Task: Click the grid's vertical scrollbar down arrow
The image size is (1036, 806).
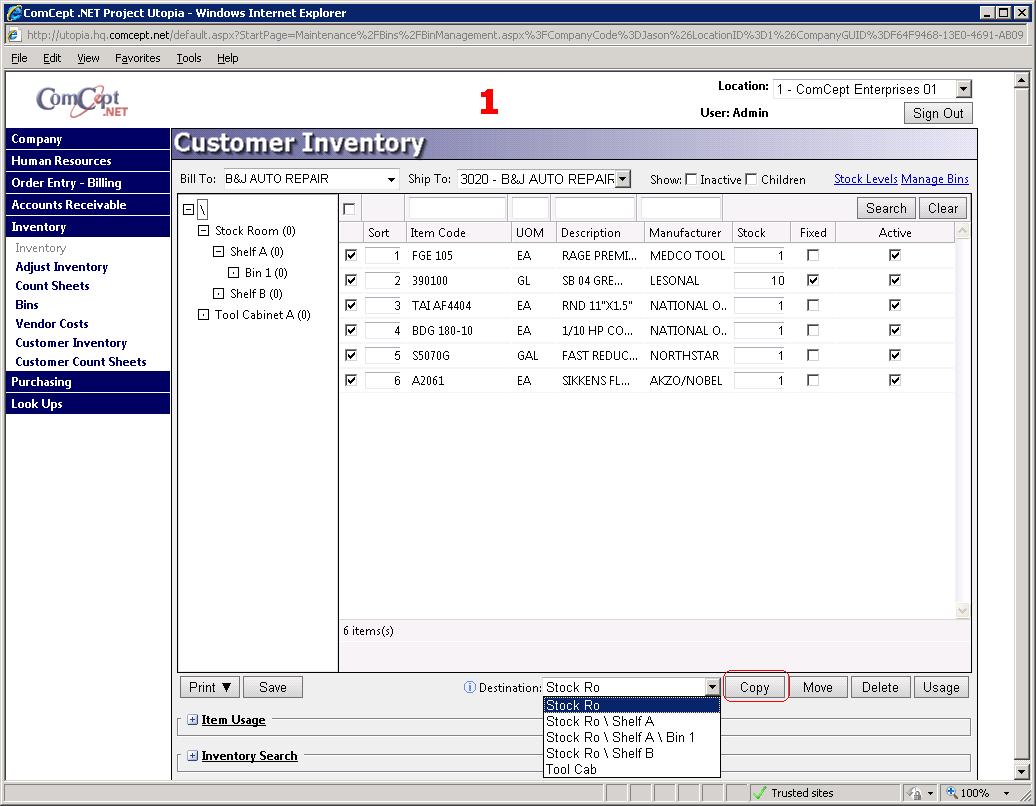Action: click(963, 610)
